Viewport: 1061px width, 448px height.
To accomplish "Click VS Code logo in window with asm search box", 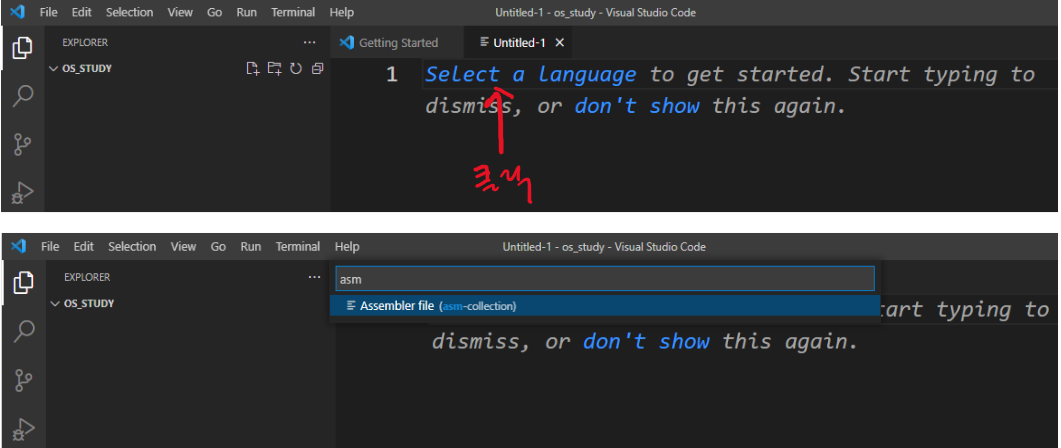I will pyautogui.click(x=18, y=246).
